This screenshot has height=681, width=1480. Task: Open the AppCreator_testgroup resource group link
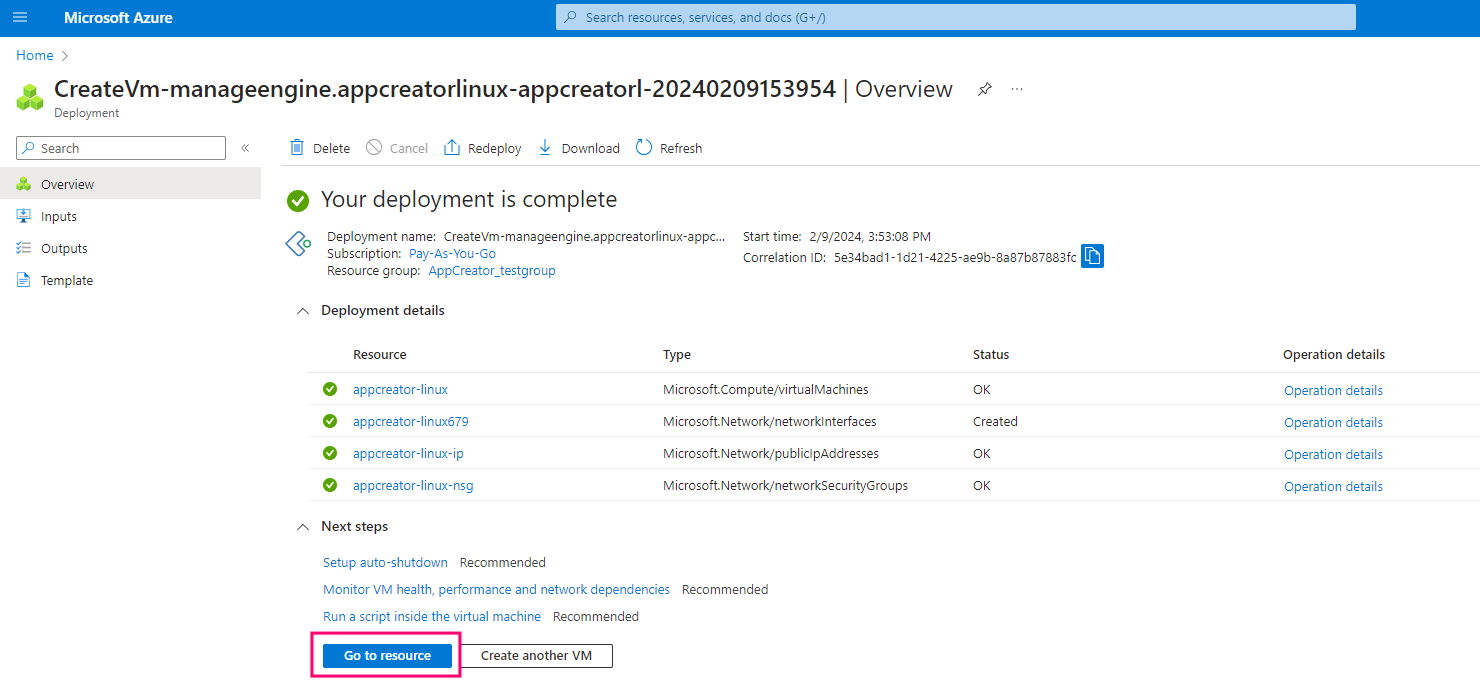point(491,271)
